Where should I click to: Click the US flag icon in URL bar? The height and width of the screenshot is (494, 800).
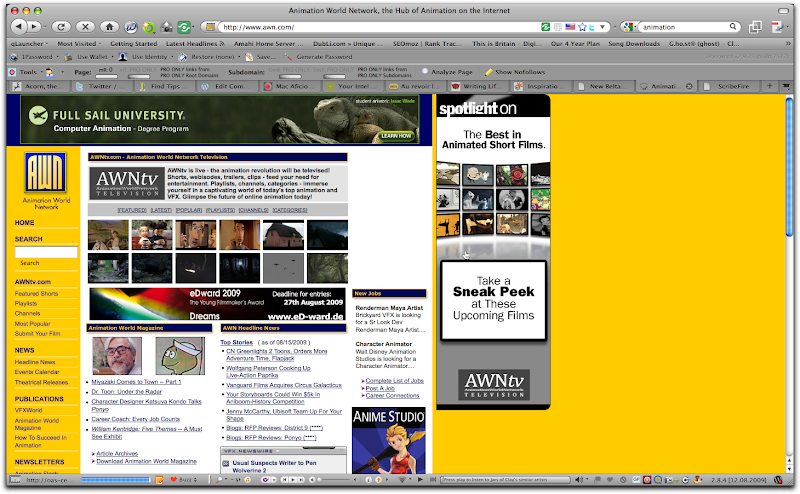pos(570,27)
